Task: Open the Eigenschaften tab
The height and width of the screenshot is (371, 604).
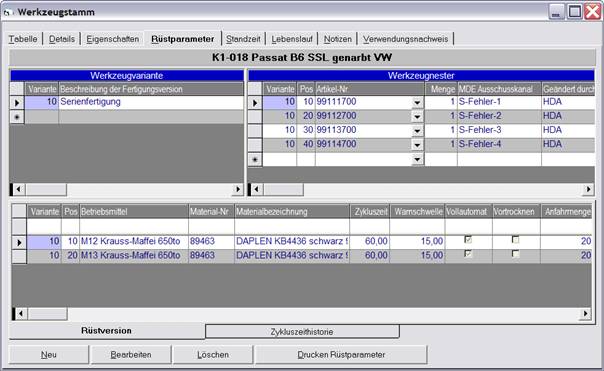Action: point(112,39)
